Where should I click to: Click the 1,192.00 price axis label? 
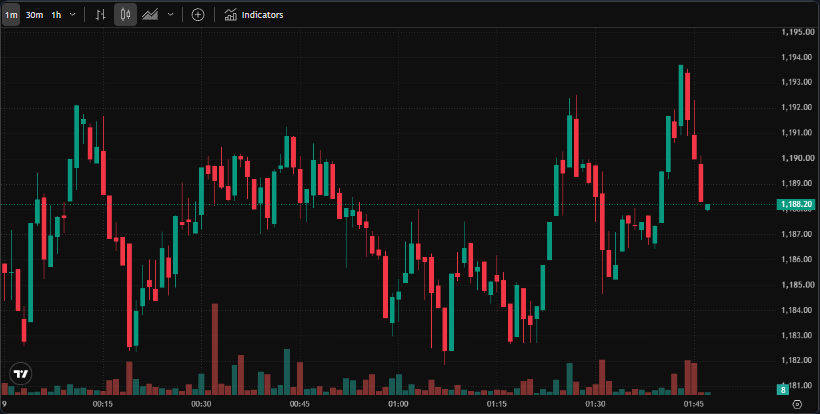click(797, 108)
